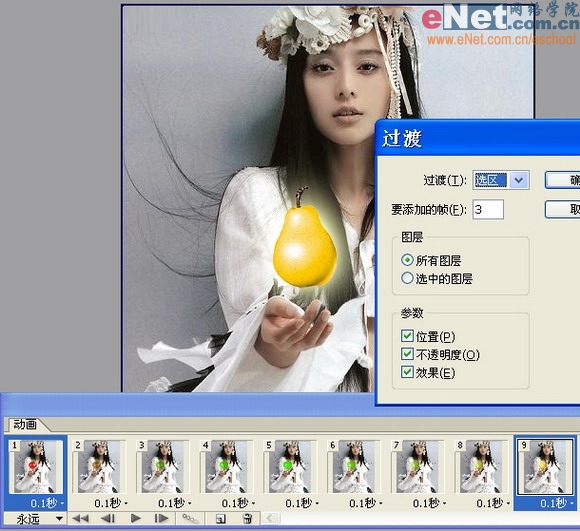Image resolution: width=580 pixels, height=531 pixels.
Task: Open the 过渡(T) dropdown
Action: pyautogui.click(x=519, y=180)
